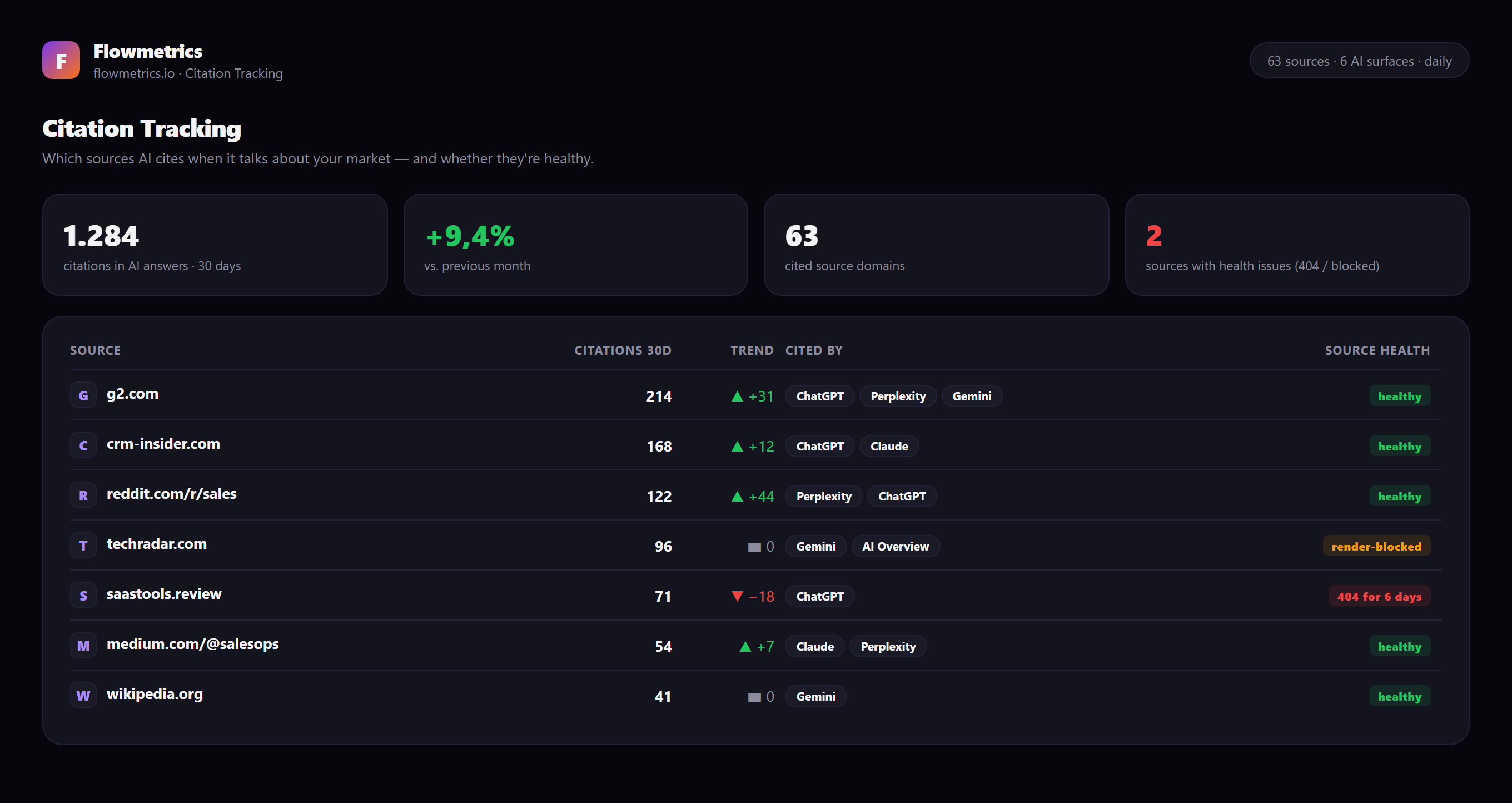
Task: Sort by the TREND column header
Action: click(x=752, y=350)
